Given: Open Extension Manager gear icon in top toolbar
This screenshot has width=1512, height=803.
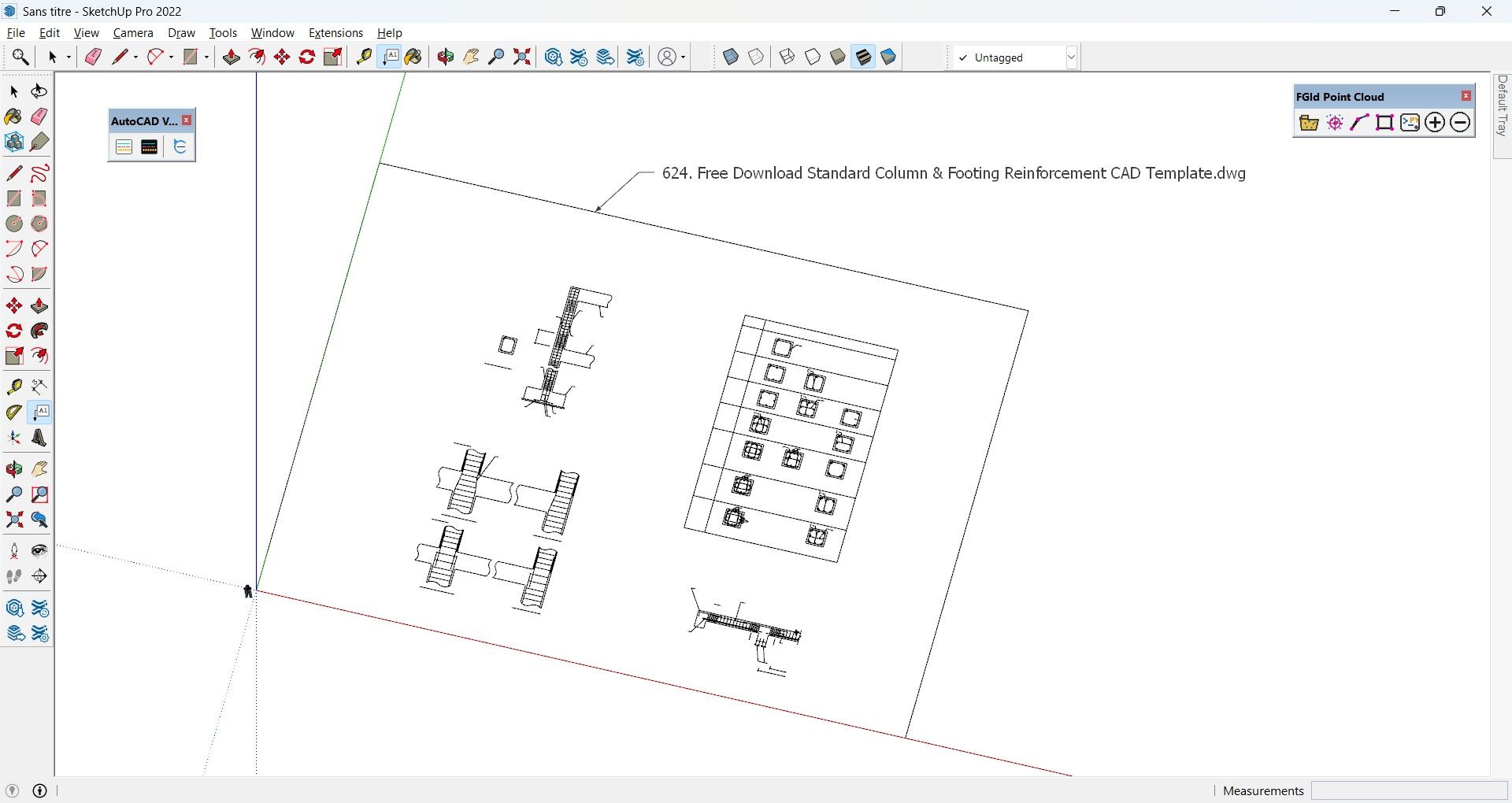Looking at the screenshot, I should [x=636, y=57].
